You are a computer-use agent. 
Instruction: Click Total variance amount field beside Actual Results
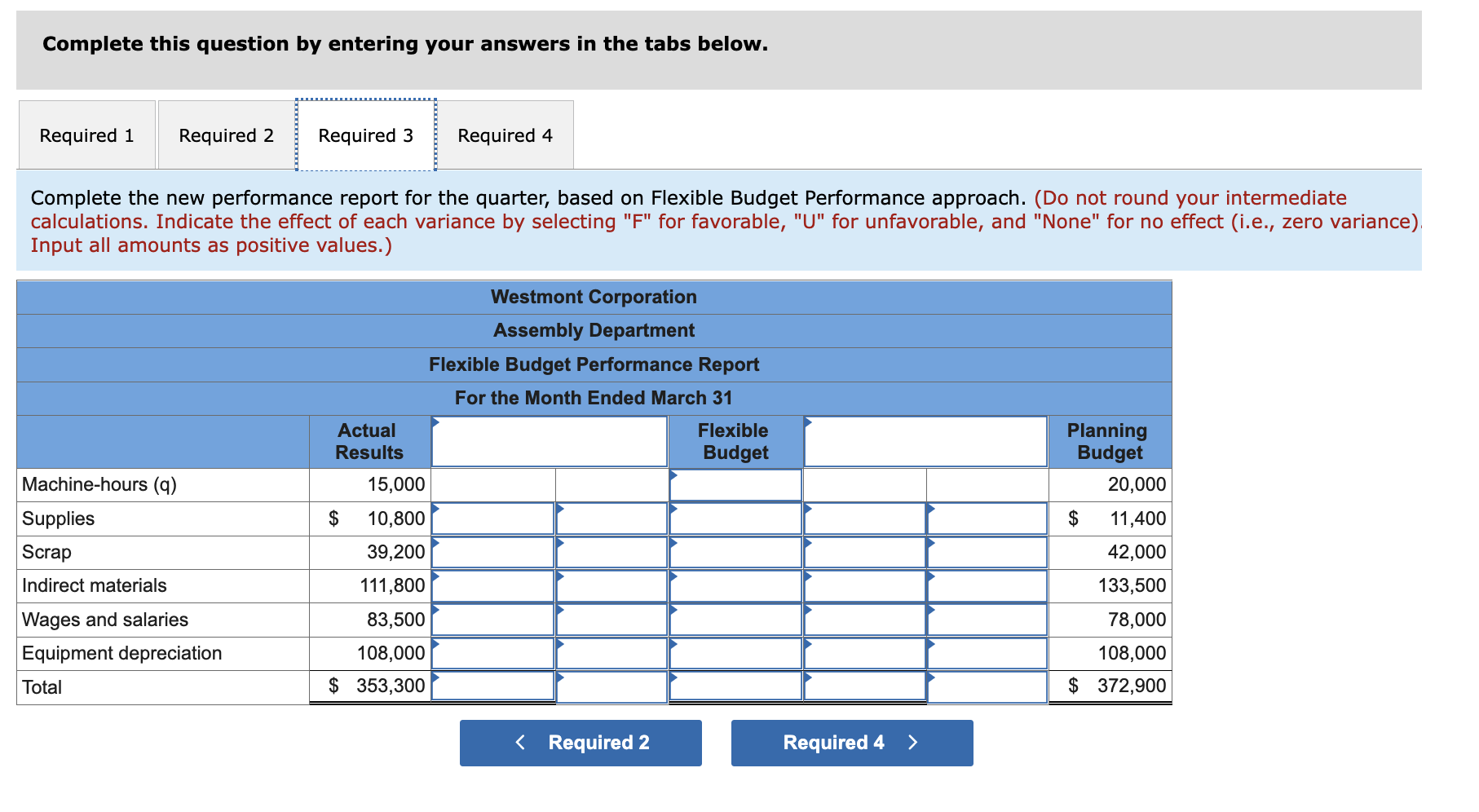tap(493, 686)
